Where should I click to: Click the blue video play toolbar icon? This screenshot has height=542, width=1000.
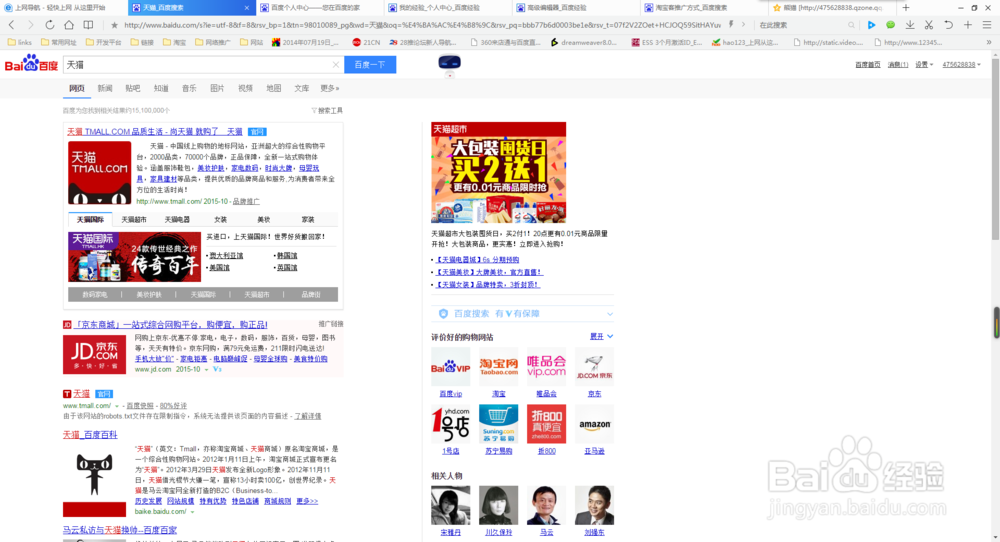(x=871, y=25)
